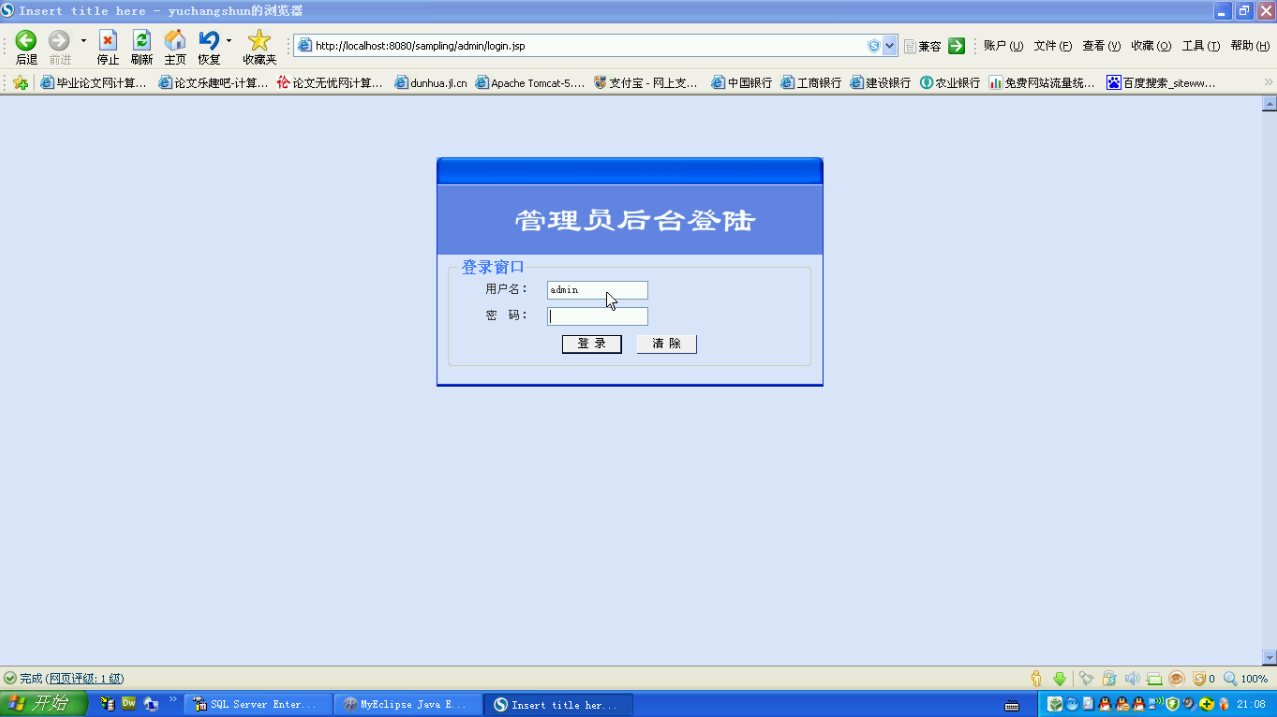
Task: Click the green Go arrow button
Action: 957,46
